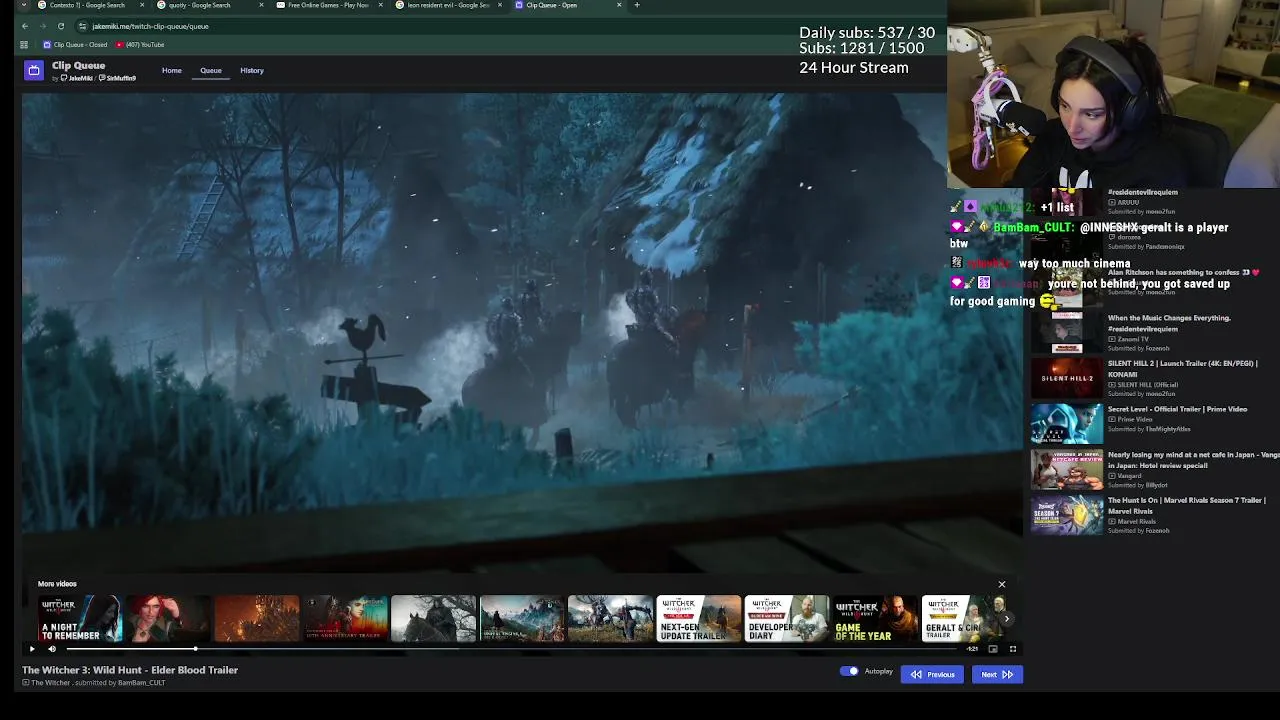Close the Free Online Games tab
Screen dimensions: 1280x720
point(381,5)
